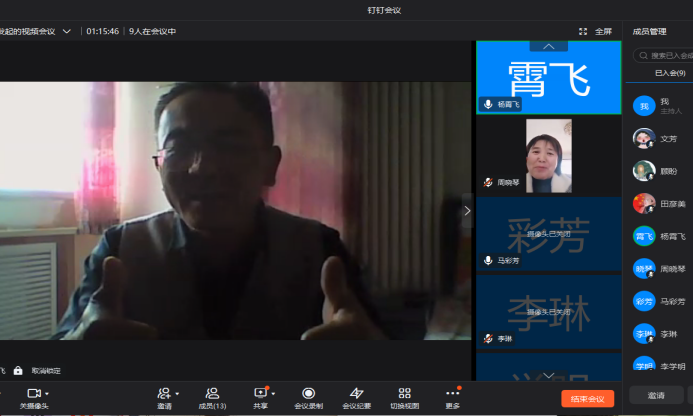Click the 霄飞 avatar in member list
The image size is (694, 416).
coord(644,236)
